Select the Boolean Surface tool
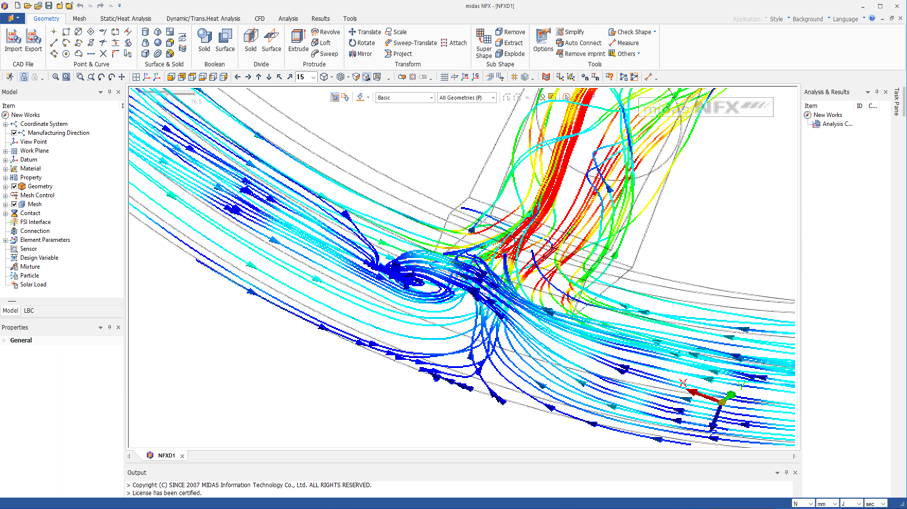The image size is (907, 509). 225,40
